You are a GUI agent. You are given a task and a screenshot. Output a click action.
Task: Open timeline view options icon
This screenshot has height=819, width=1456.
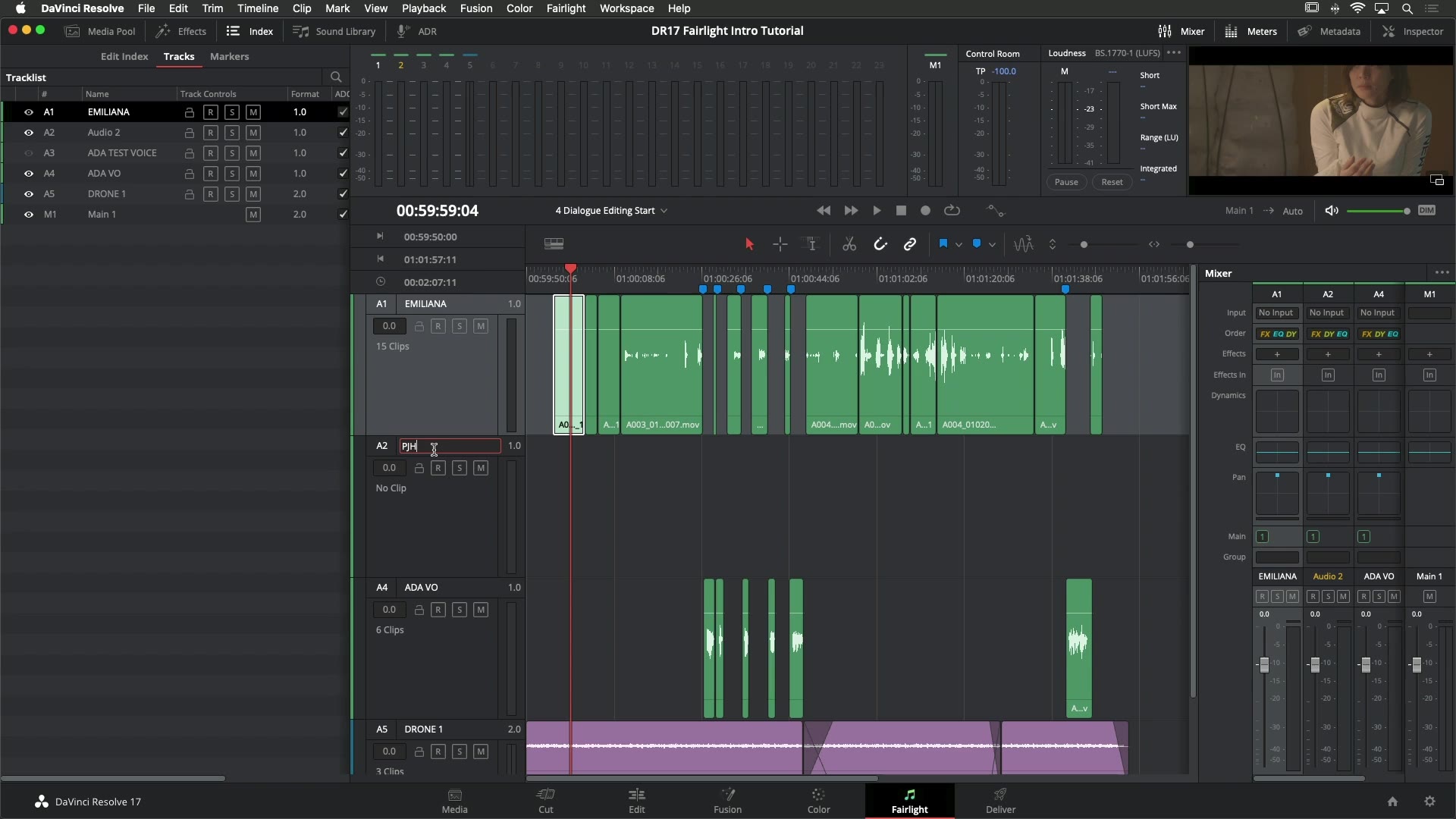[554, 243]
